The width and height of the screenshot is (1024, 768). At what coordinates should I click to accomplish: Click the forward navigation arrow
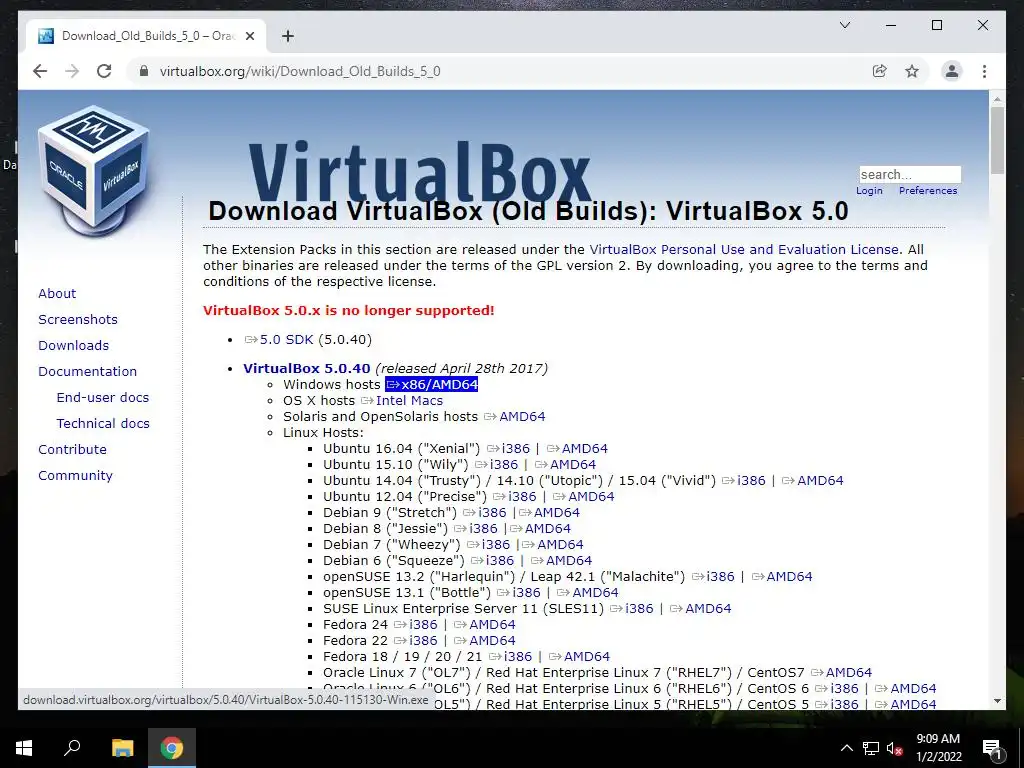click(x=72, y=71)
